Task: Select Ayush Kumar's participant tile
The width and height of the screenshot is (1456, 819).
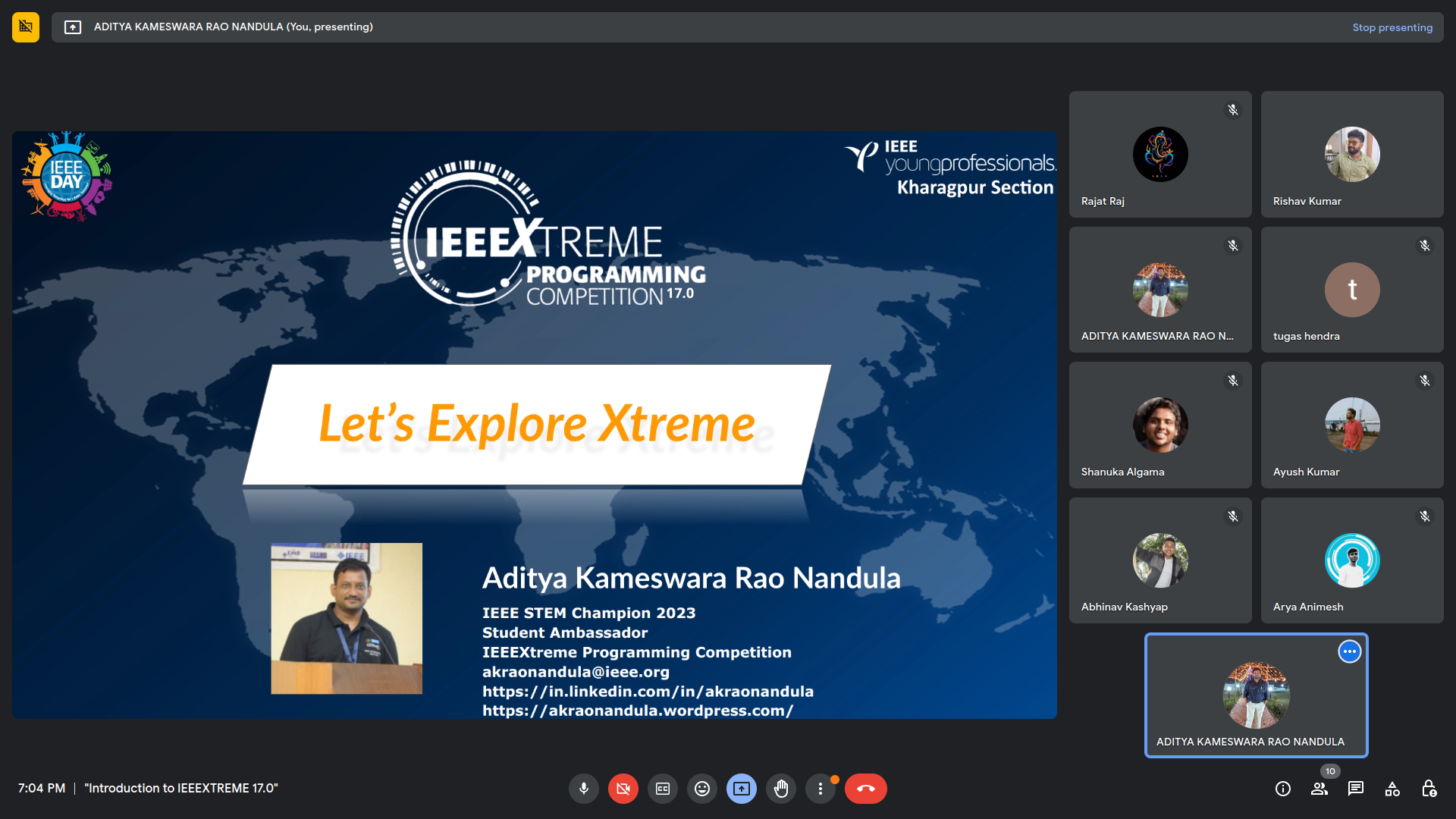Action: [x=1352, y=425]
